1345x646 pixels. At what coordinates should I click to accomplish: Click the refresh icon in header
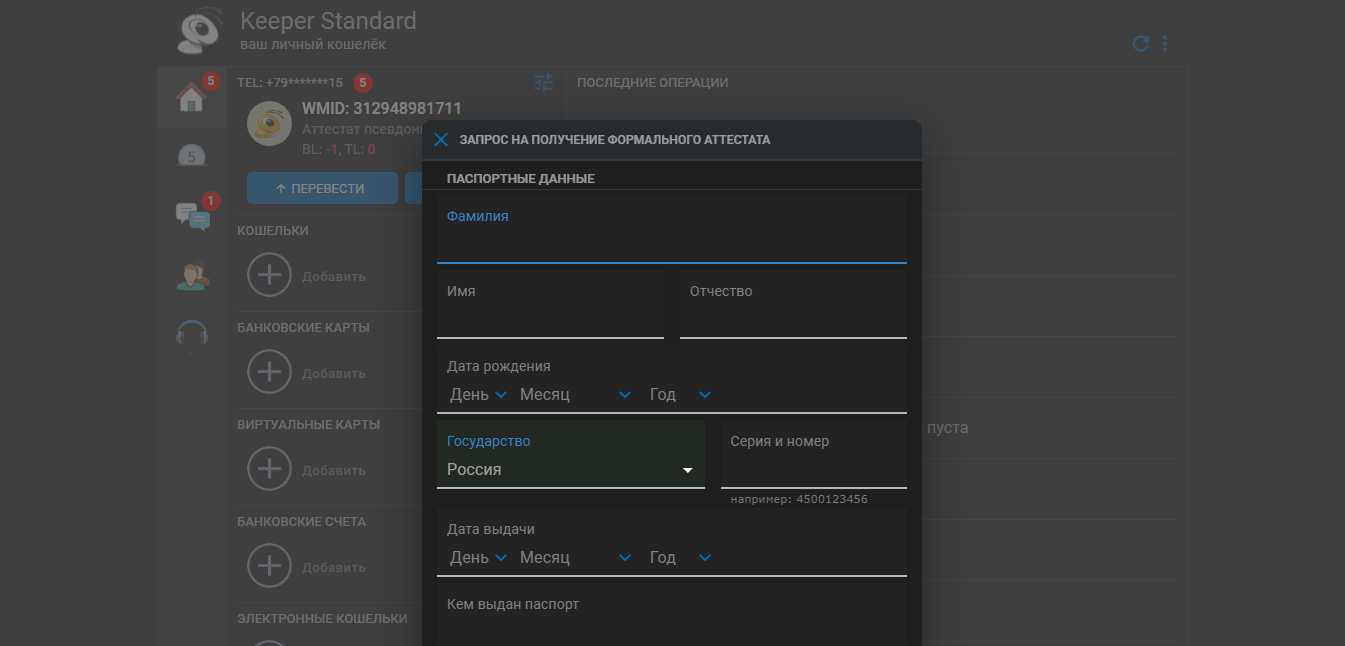point(1140,44)
